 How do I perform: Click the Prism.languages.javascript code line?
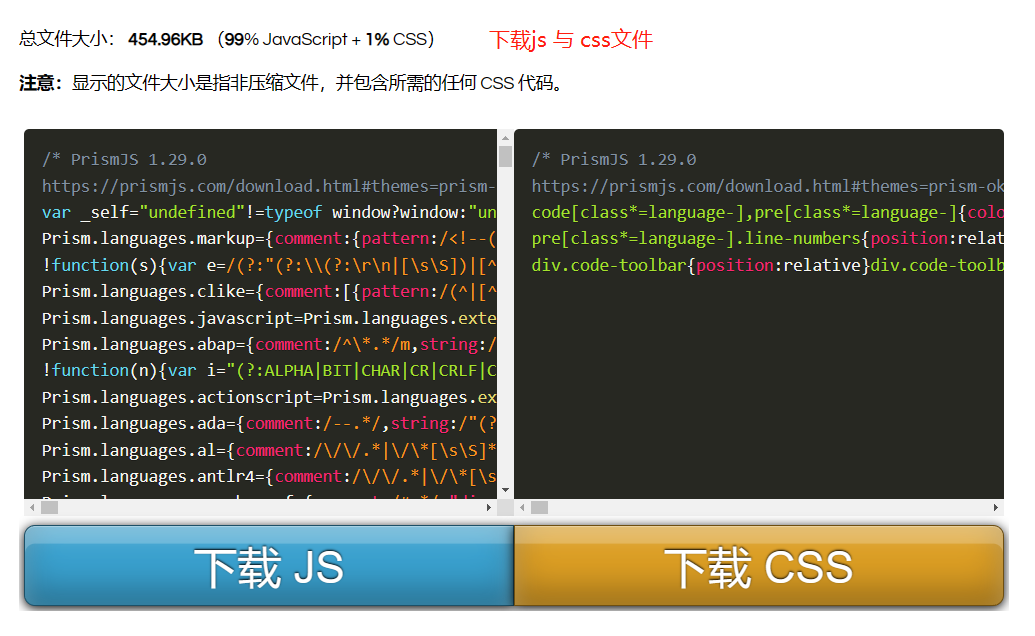click(x=269, y=318)
